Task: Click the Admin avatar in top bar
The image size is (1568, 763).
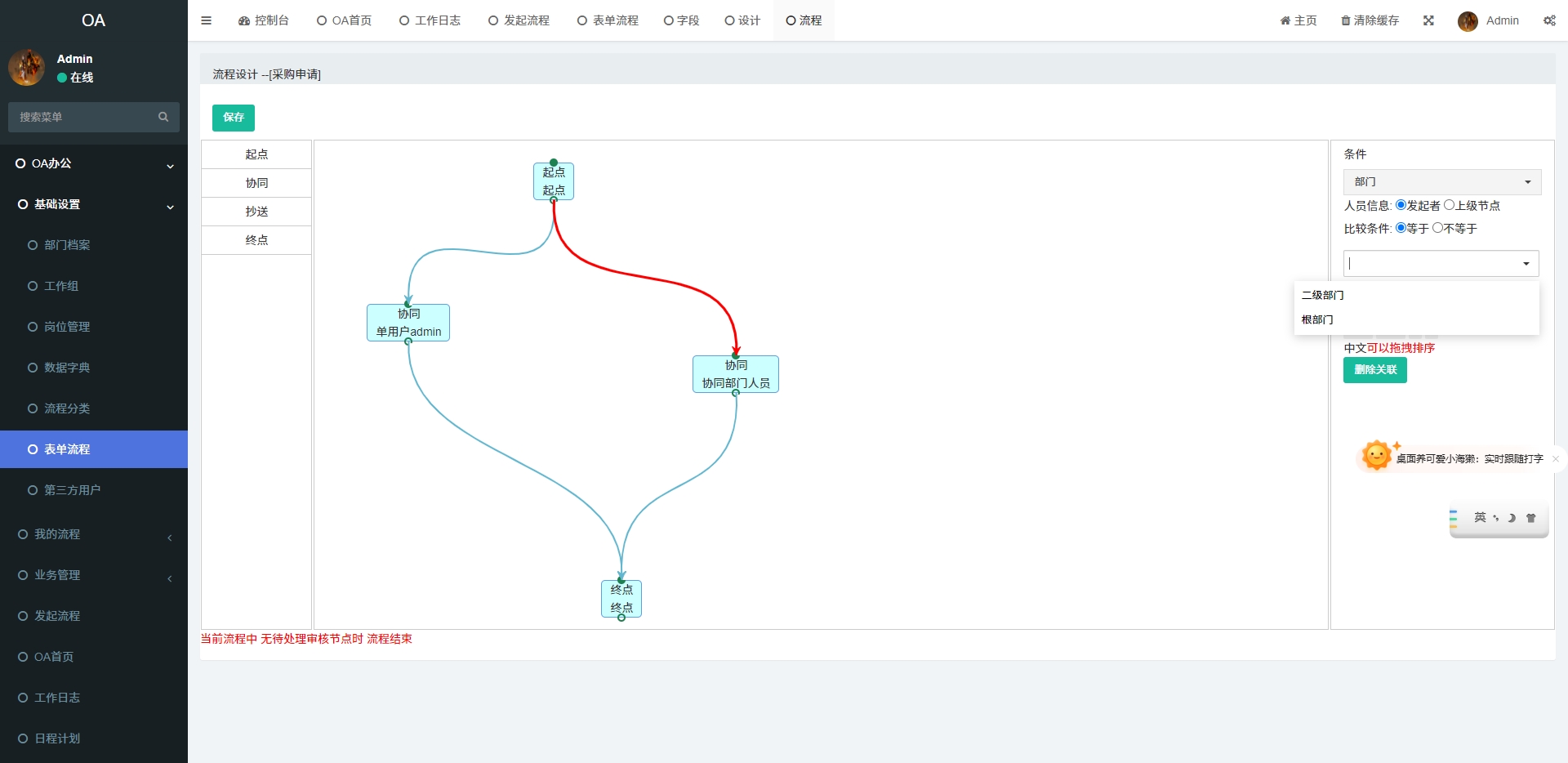Action: tap(1468, 21)
